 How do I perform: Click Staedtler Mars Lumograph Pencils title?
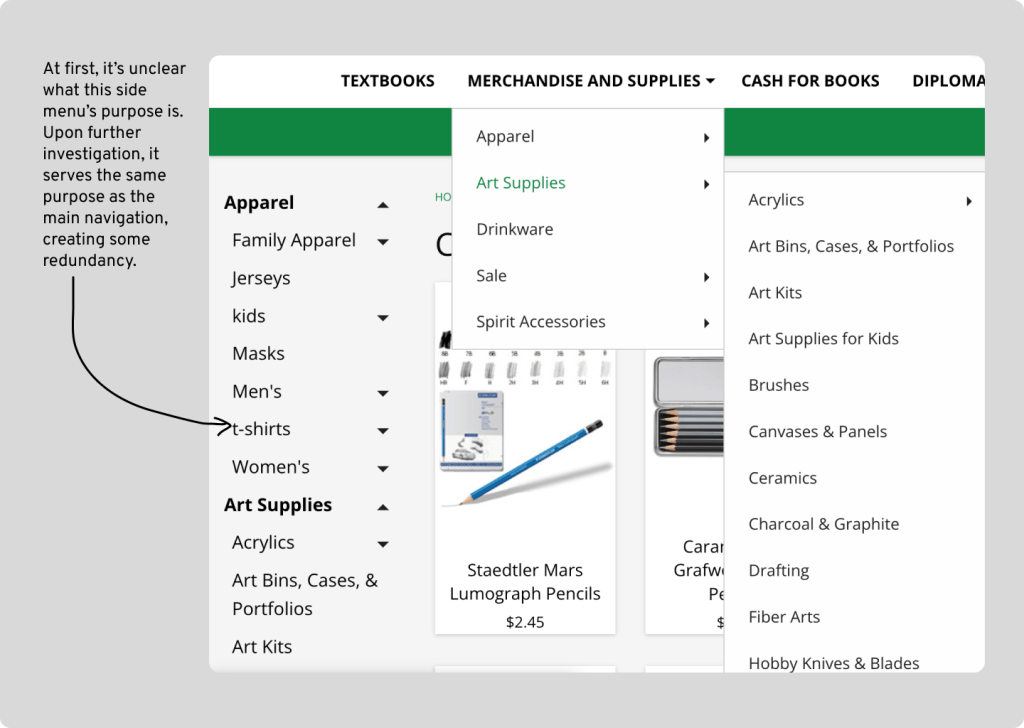click(x=525, y=582)
